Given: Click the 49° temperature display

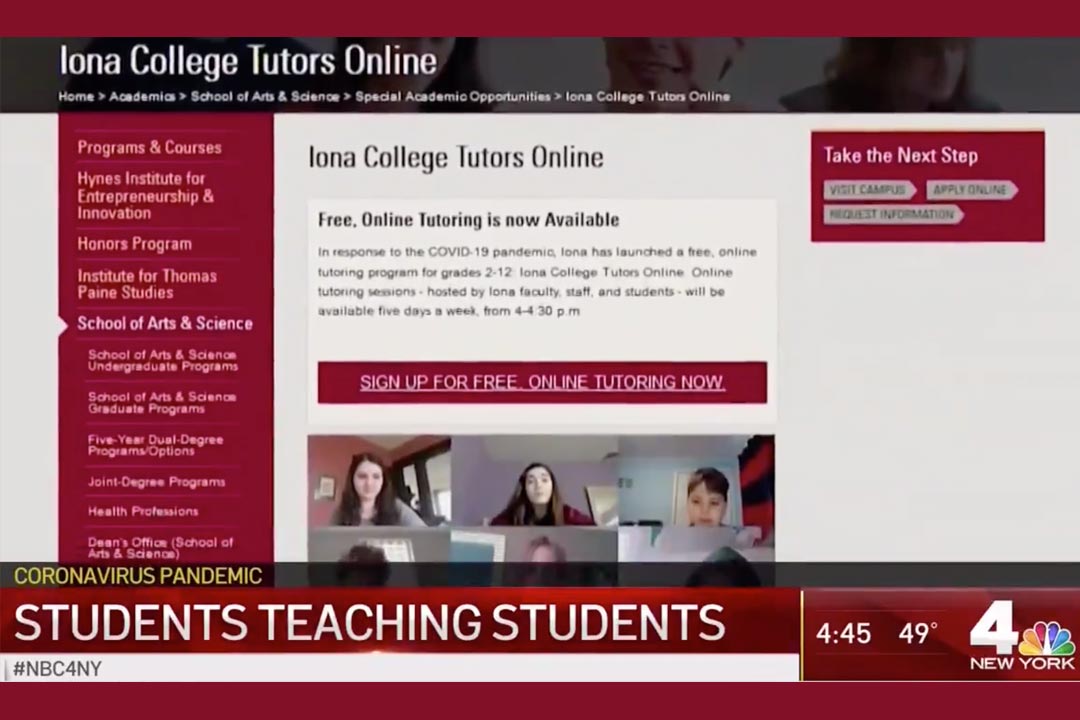Looking at the screenshot, I should coord(918,633).
